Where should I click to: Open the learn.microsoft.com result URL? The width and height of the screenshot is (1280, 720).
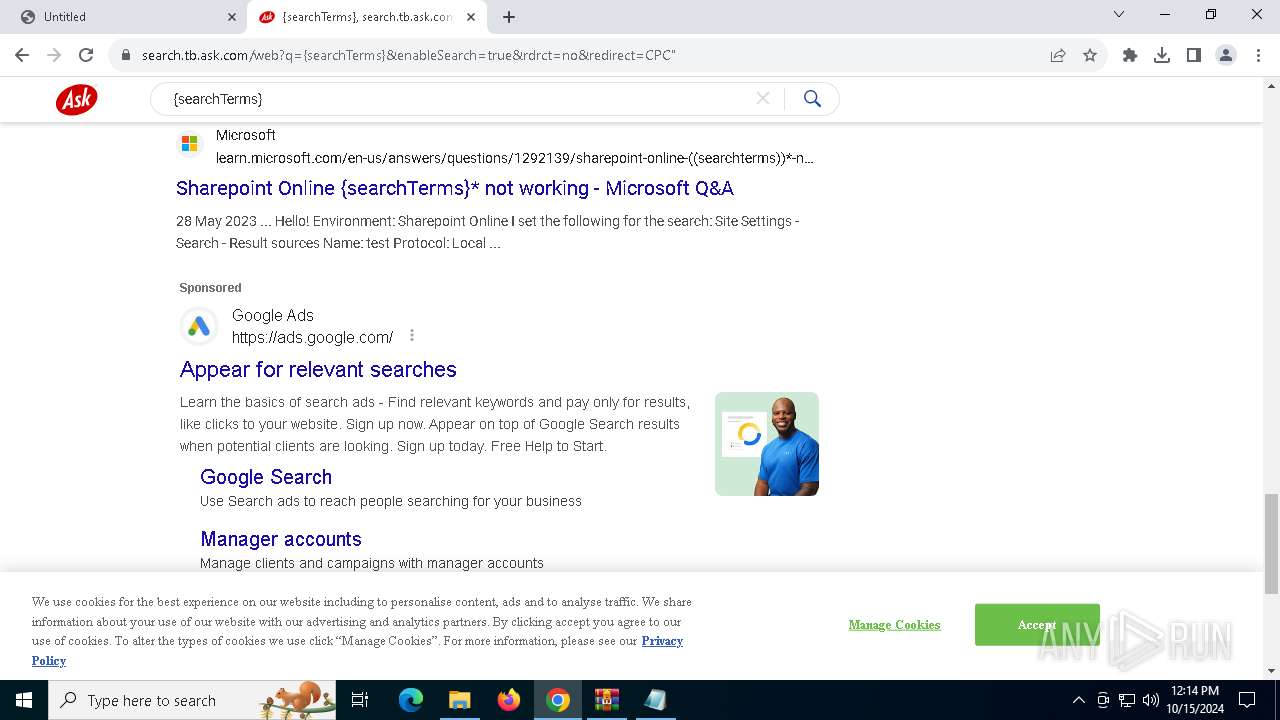click(x=515, y=158)
